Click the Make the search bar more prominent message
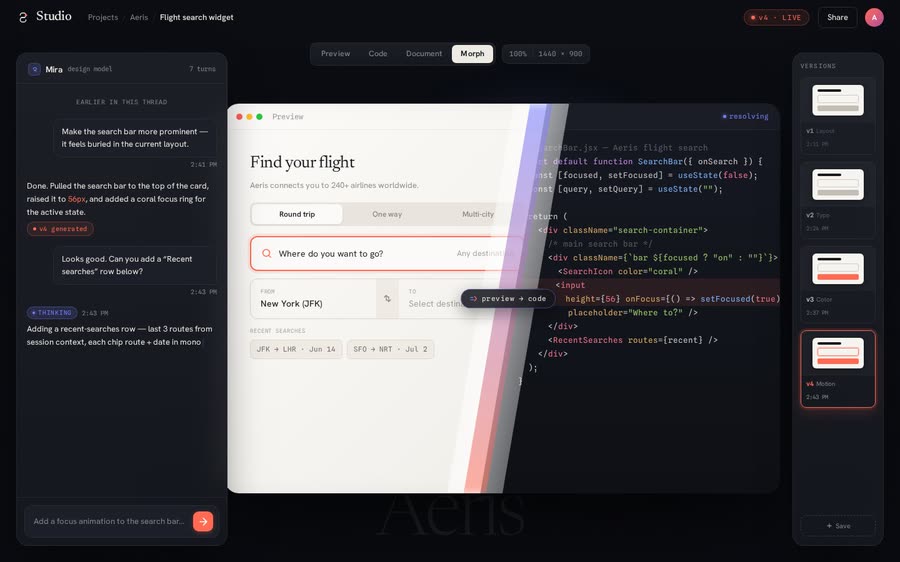 coord(135,138)
